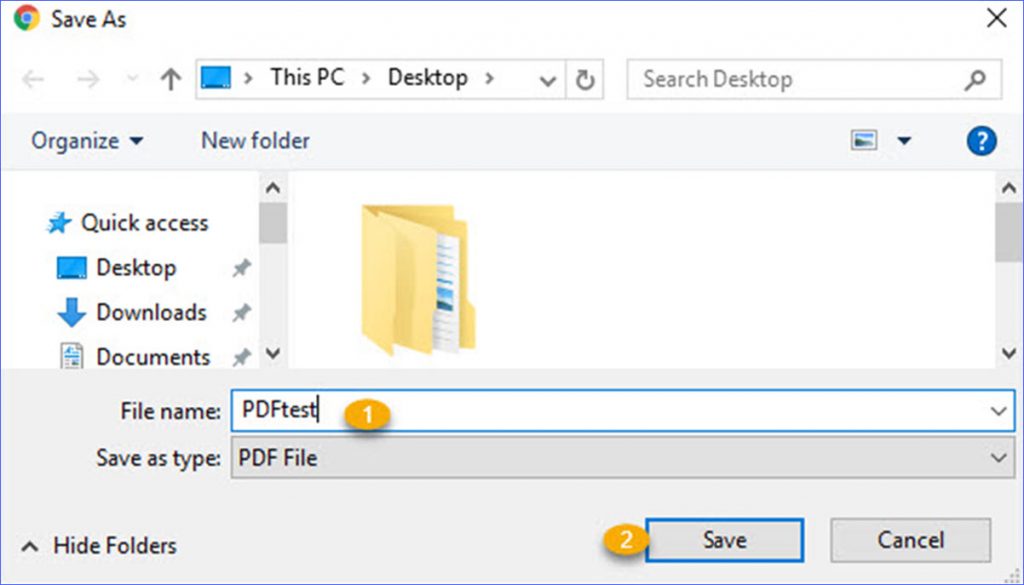
Task: Click This PC in the address bar
Action: pyautogui.click(x=307, y=78)
